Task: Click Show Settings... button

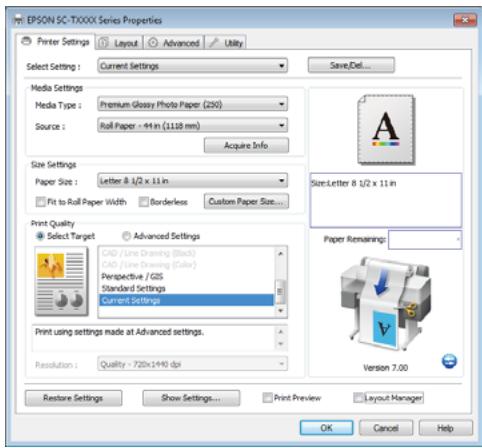Action: (191, 398)
